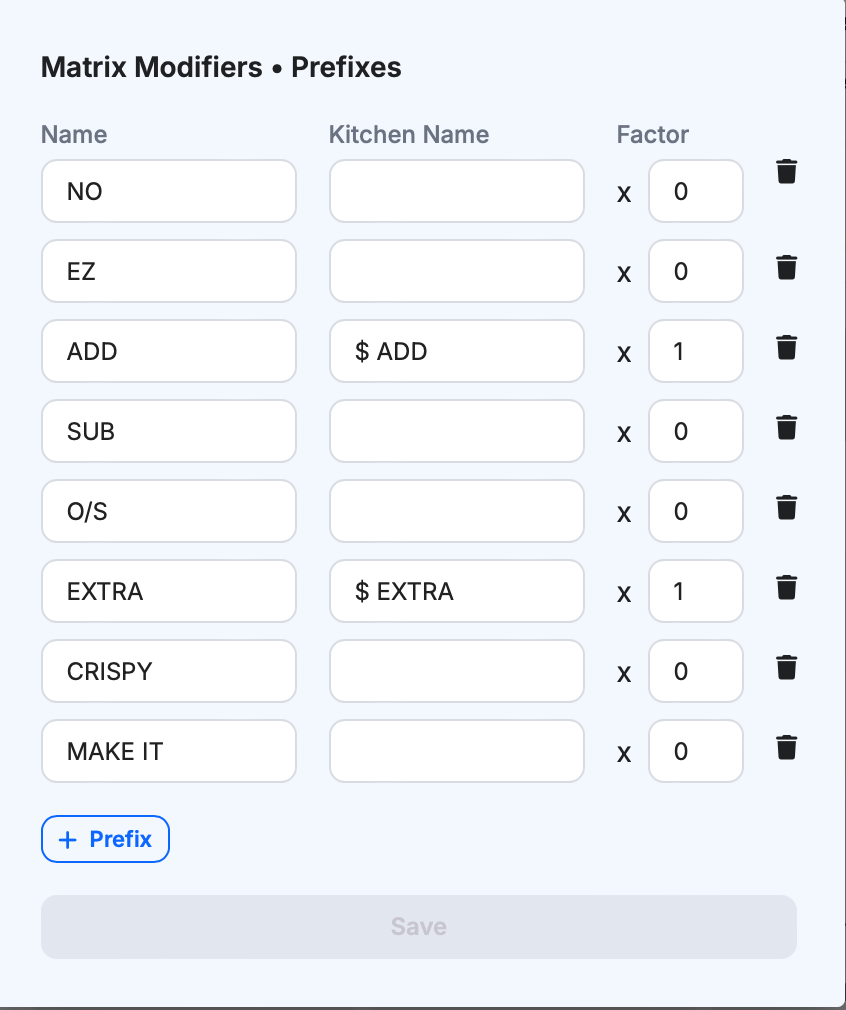Image resolution: width=846 pixels, height=1010 pixels.
Task: Add a new prefix with + Prefix button
Action: 105,839
